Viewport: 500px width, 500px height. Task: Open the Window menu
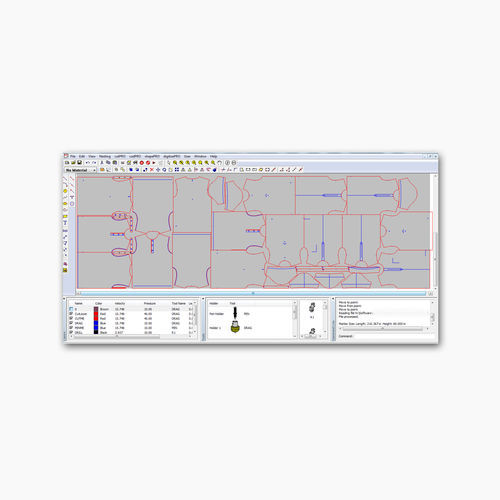(200, 156)
